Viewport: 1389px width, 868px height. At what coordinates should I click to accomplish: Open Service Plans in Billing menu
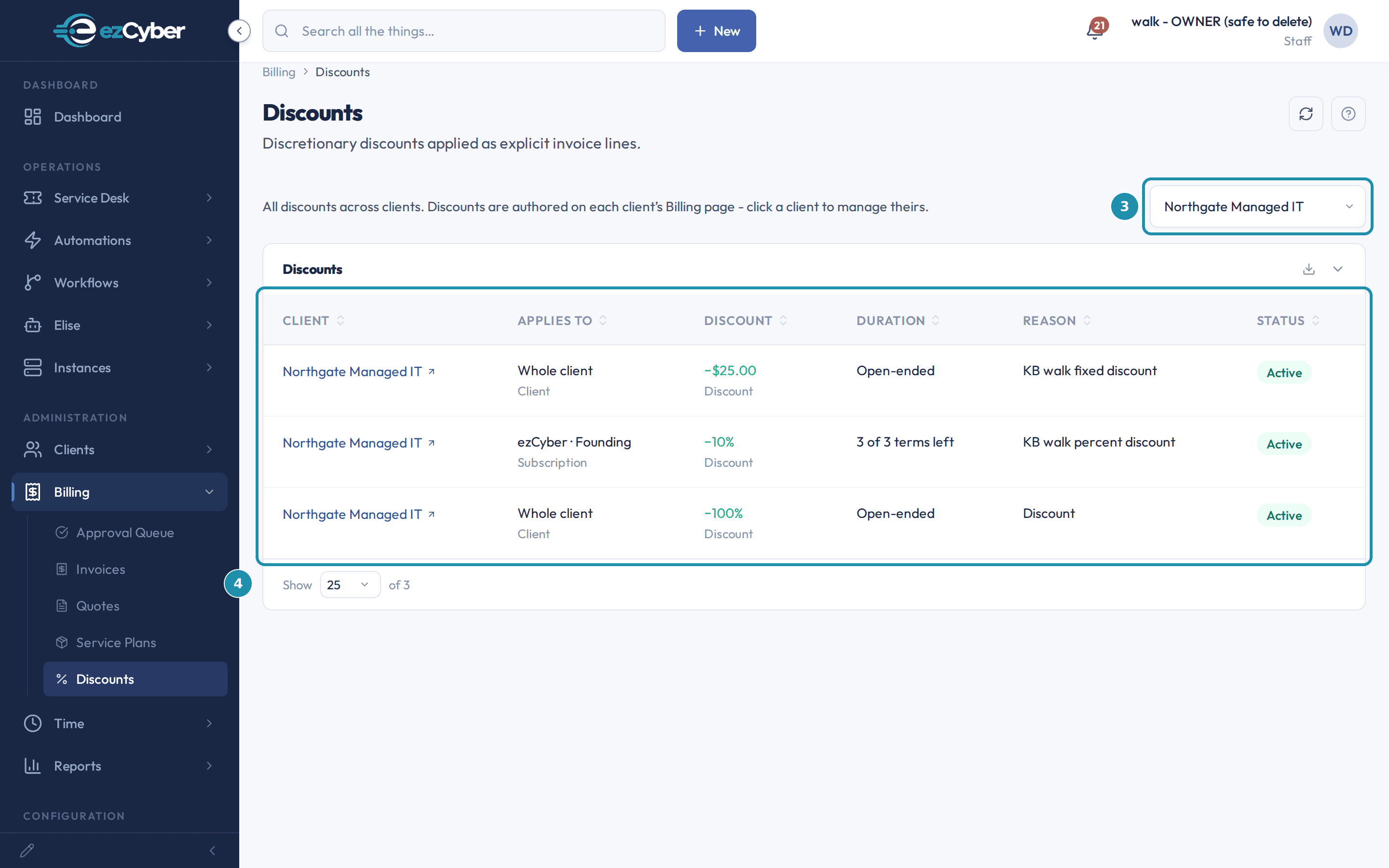(x=136, y=642)
